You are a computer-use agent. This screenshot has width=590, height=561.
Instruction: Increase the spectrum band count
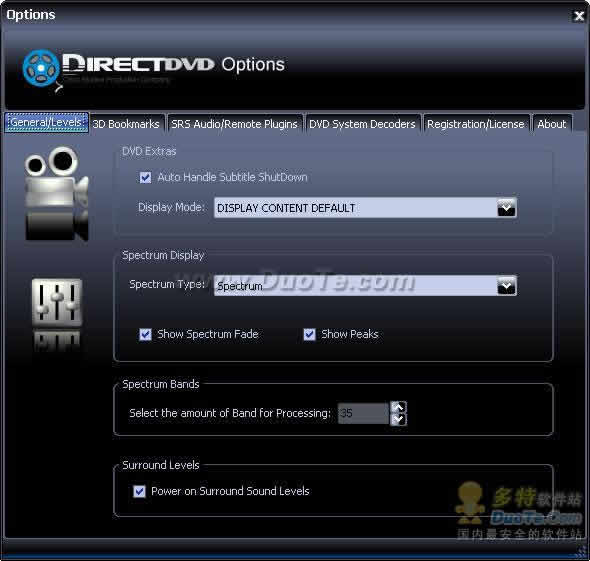(398, 407)
